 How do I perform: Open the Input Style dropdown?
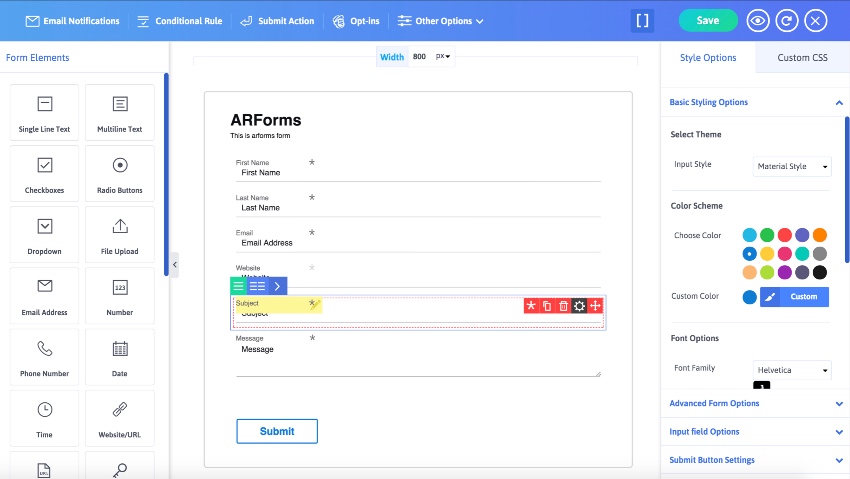[792, 166]
